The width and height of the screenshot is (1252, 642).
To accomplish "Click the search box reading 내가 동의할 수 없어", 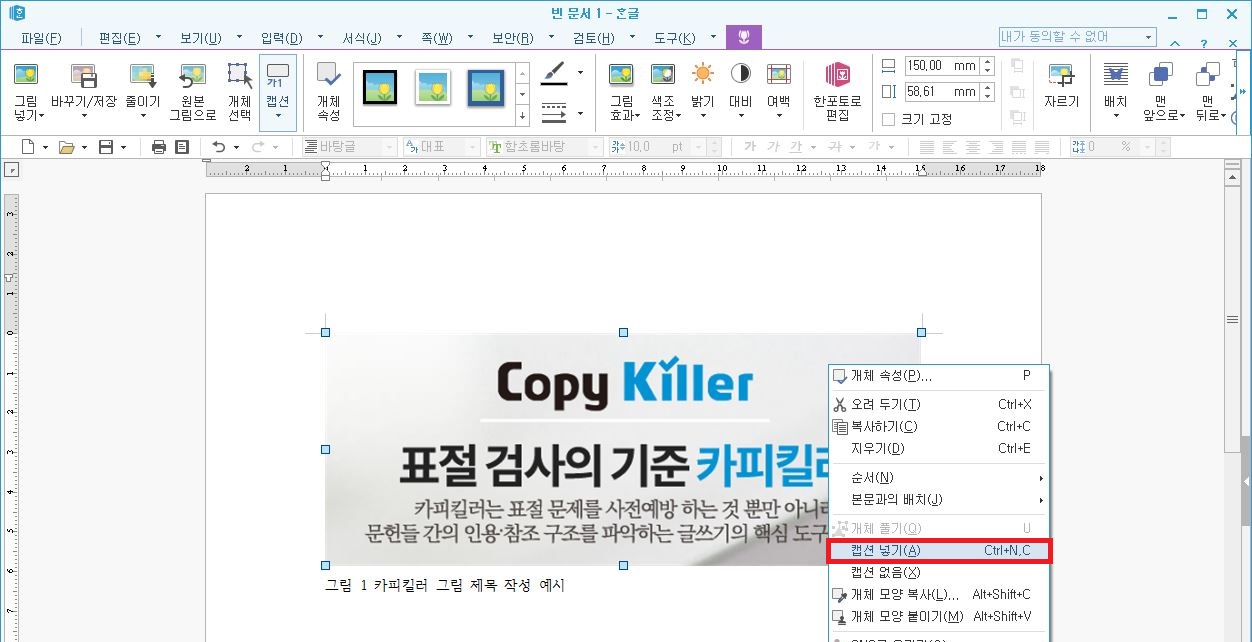I will (1077, 37).
